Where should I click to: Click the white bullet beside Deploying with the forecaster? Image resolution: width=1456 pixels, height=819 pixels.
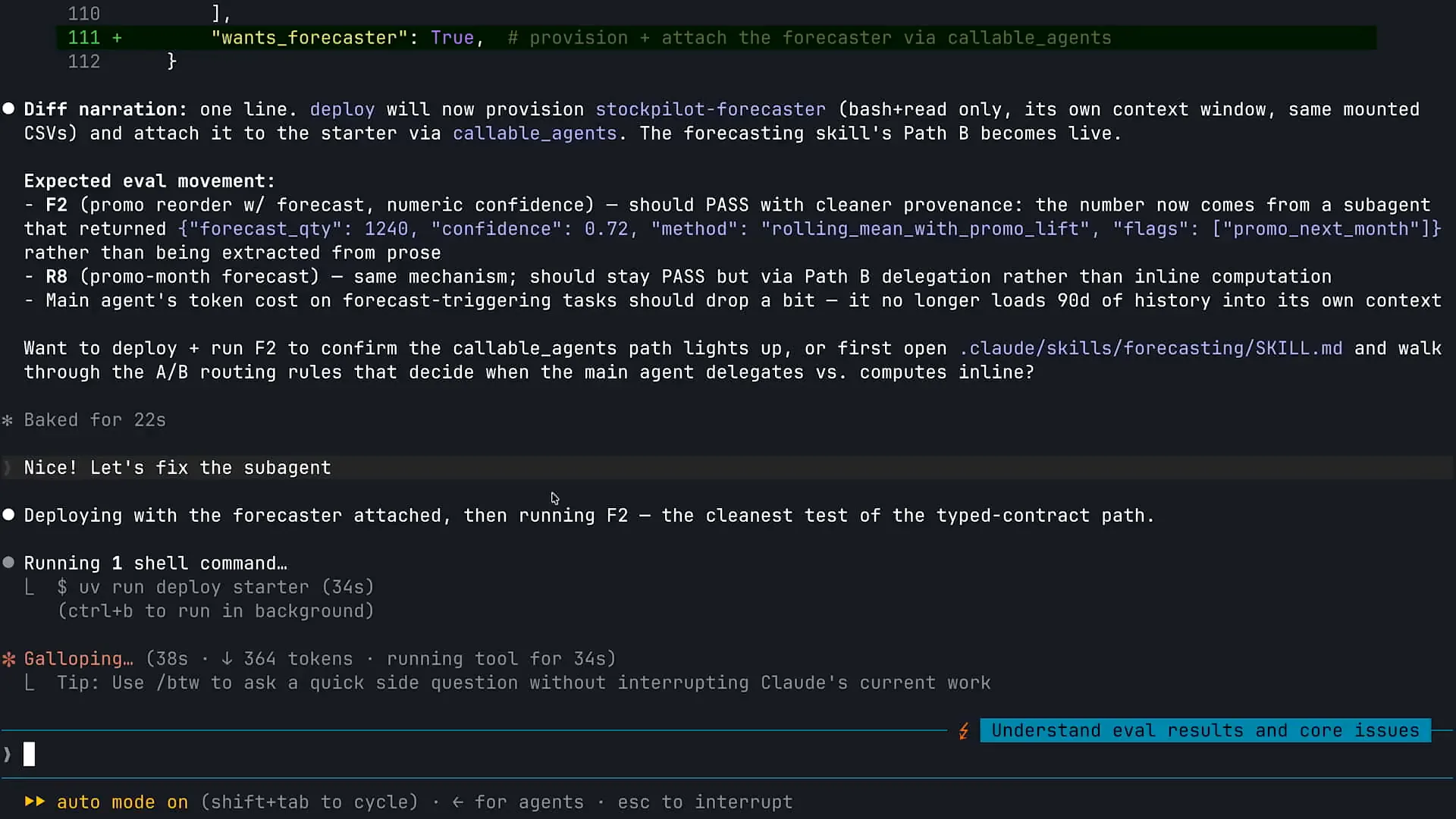coord(8,515)
